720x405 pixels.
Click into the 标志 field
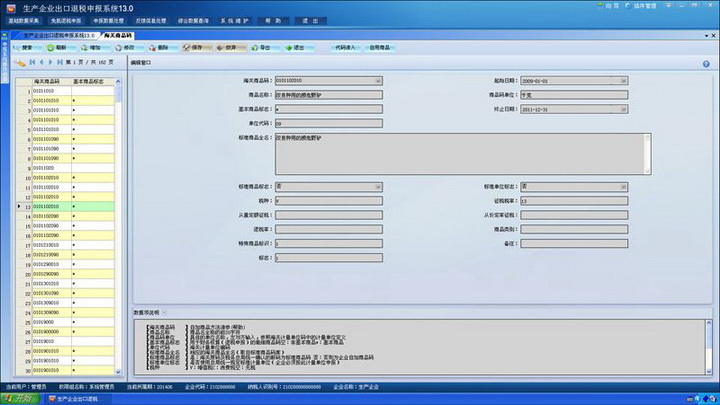point(329,258)
